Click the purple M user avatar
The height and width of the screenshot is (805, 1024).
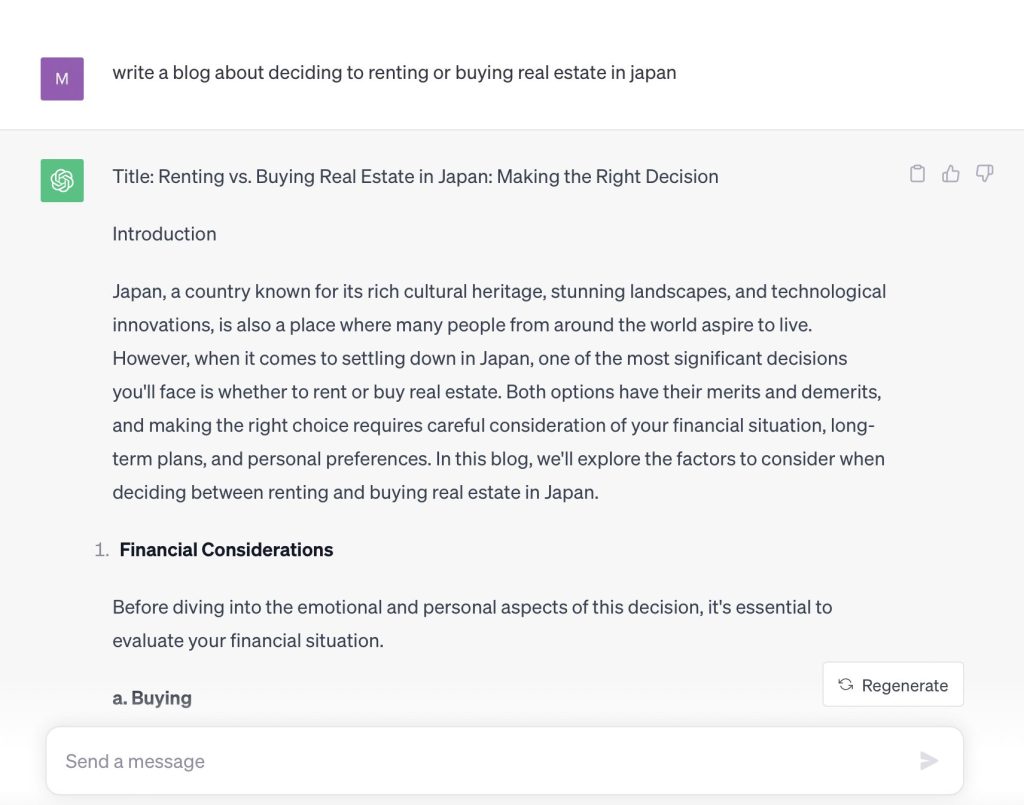click(x=62, y=79)
